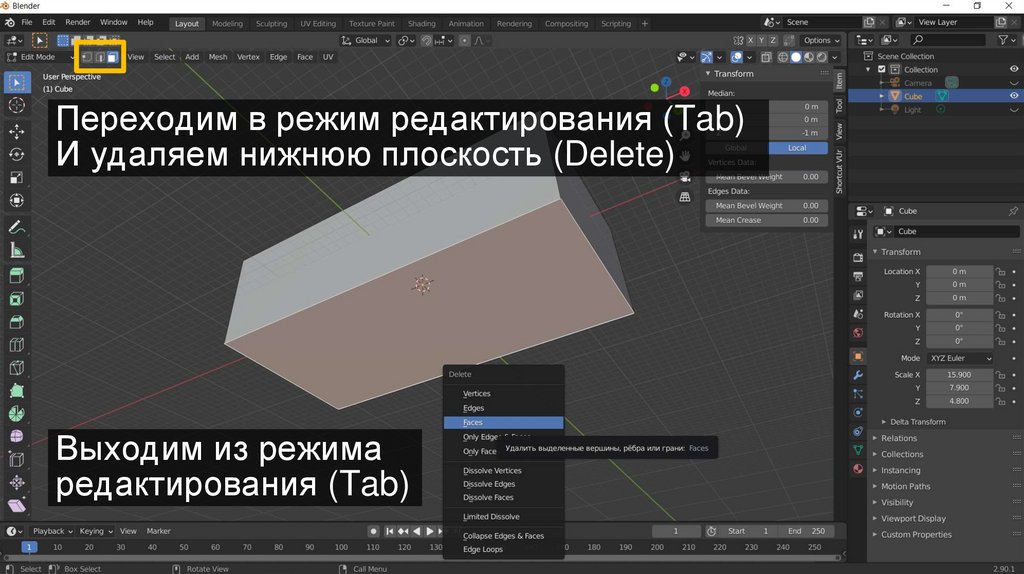Select the Poly Build tool
The width and height of the screenshot is (1024, 574).
pyautogui.click(x=16, y=391)
